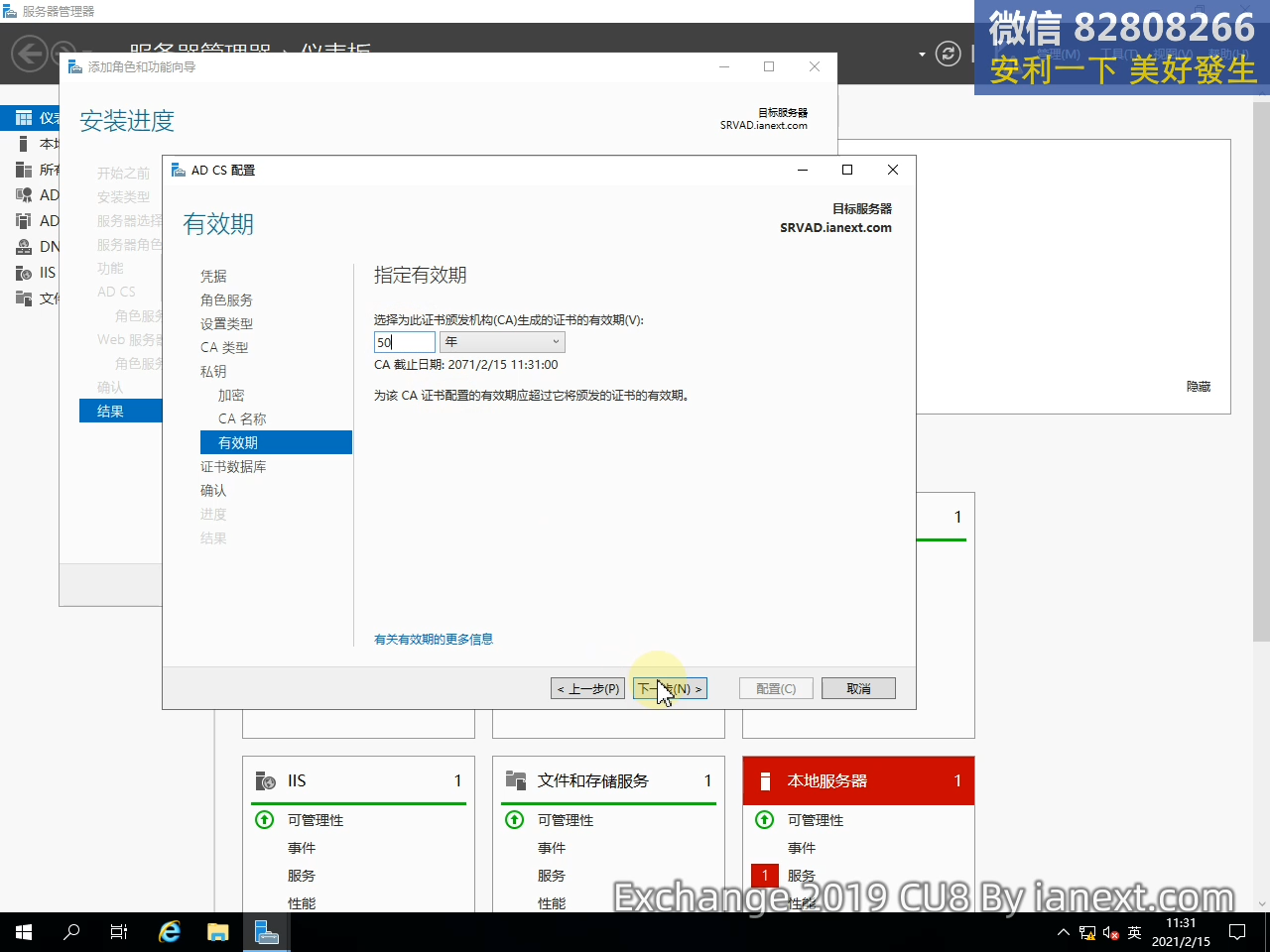The image size is (1270, 952).
Task: Show hidden tray icons chevron
Action: coord(1064,933)
